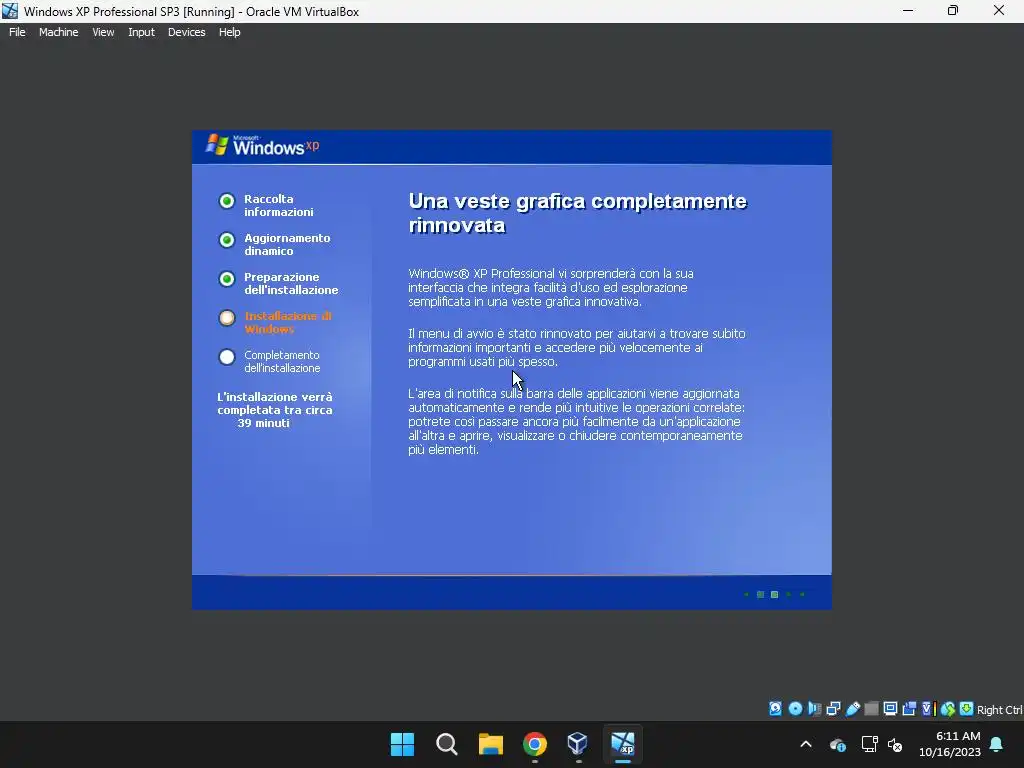Open network status tray icon
The height and width of the screenshot is (768, 1024).
[x=869, y=744]
